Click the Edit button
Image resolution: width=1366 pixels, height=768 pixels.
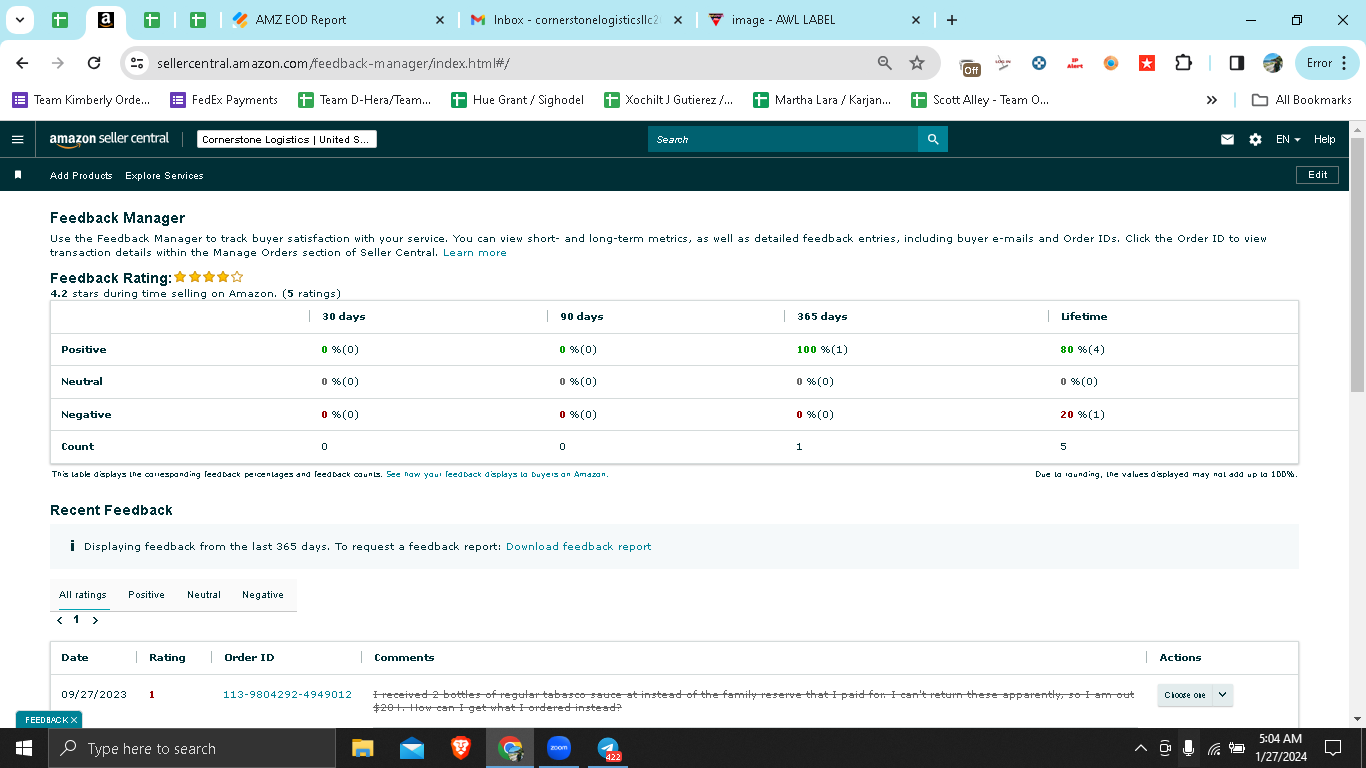(x=1317, y=175)
